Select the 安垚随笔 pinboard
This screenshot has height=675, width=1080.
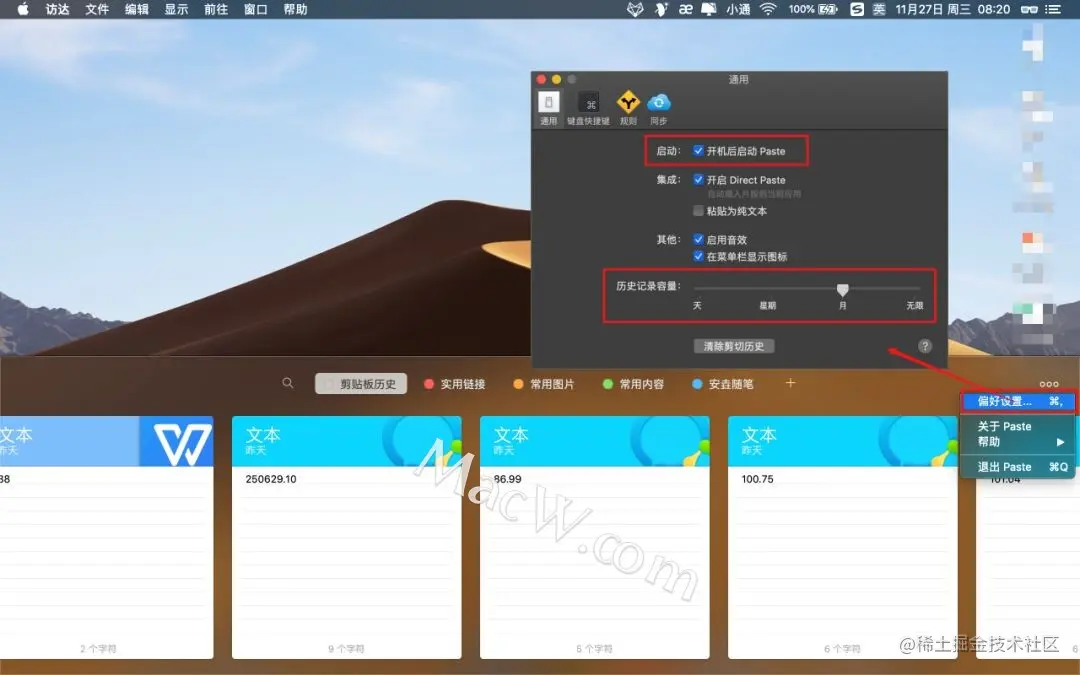point(723,384)
